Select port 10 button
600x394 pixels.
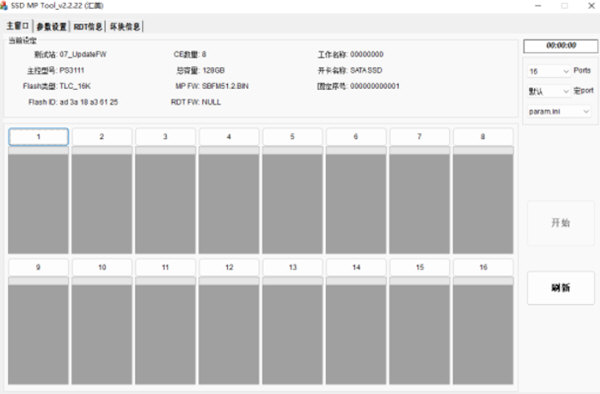[x=102, y=267]
